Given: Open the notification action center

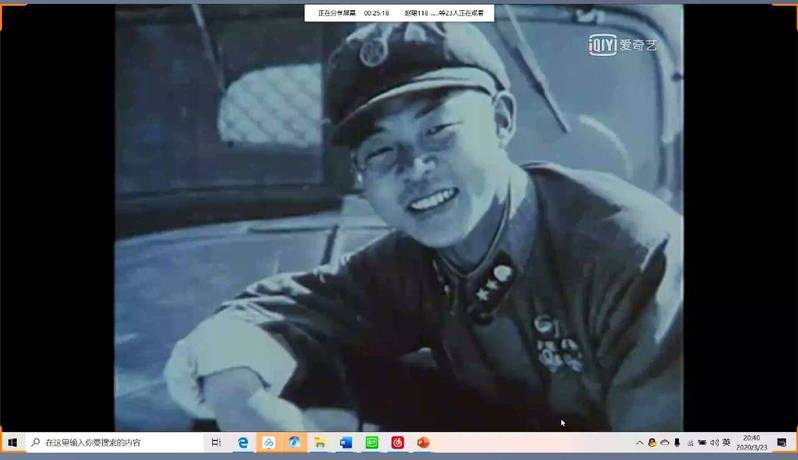Looking at the screenshot, I should 782,442.
